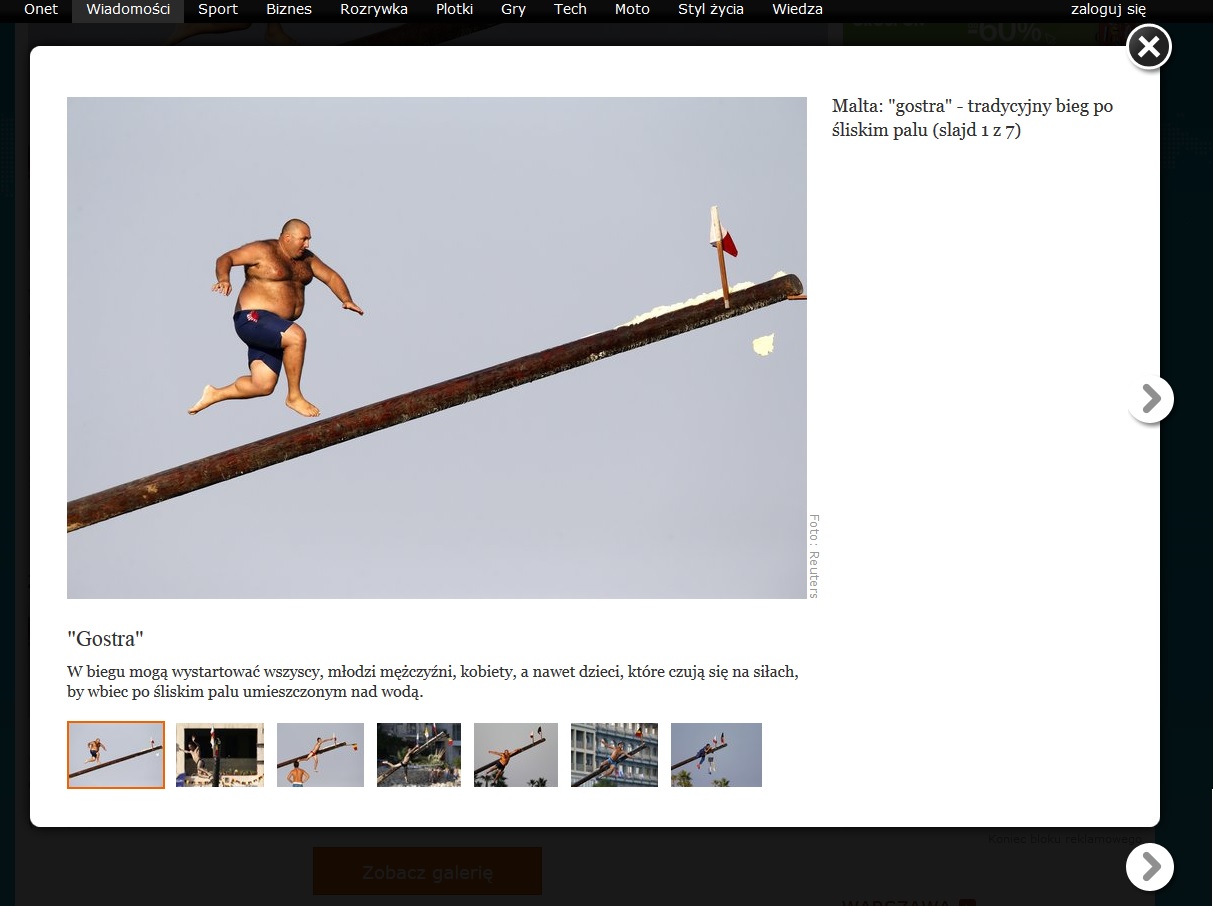Go to the Wiedza section
Image resolution: width=1213 pixels, height=906 pixels.
[x=797, y=9]
